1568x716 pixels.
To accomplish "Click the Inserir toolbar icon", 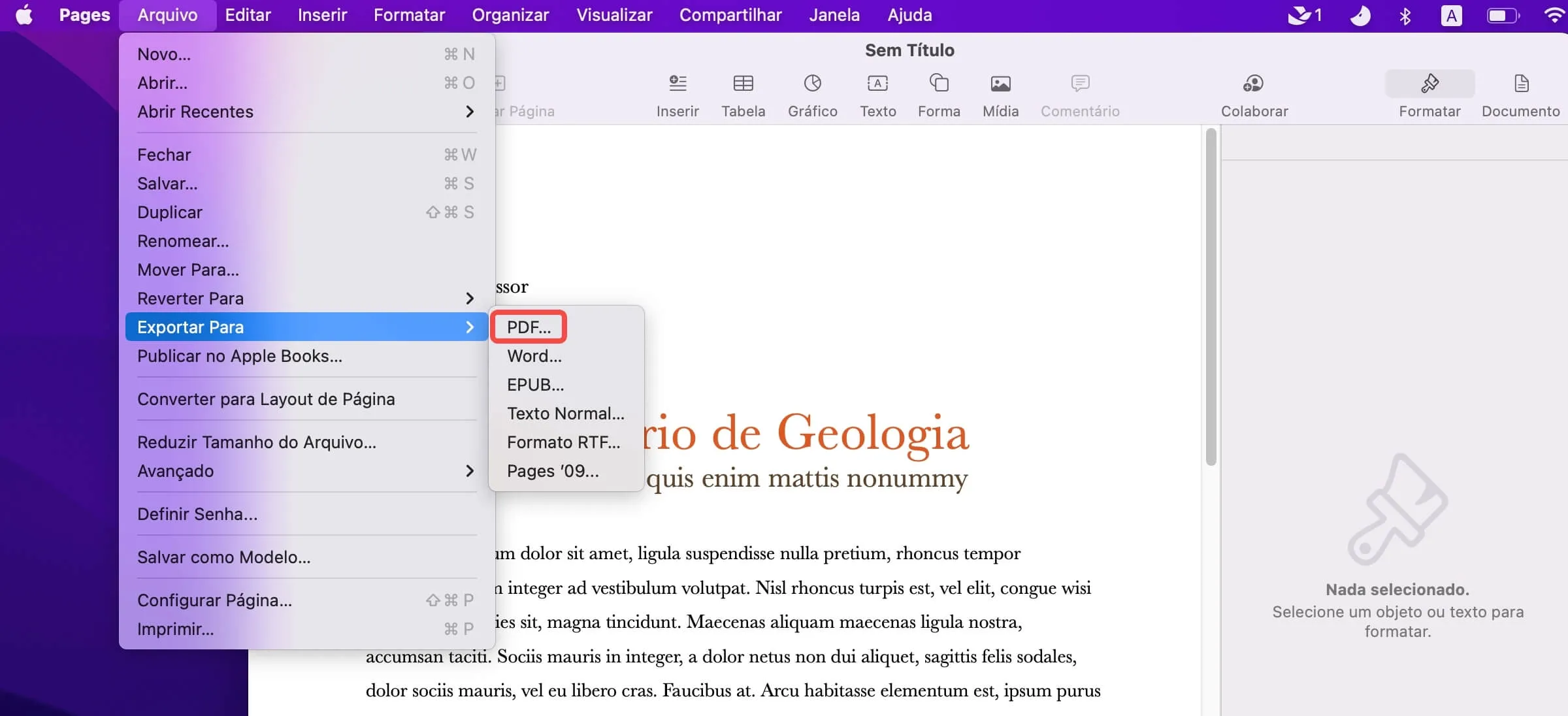I will tap(678, 94).
